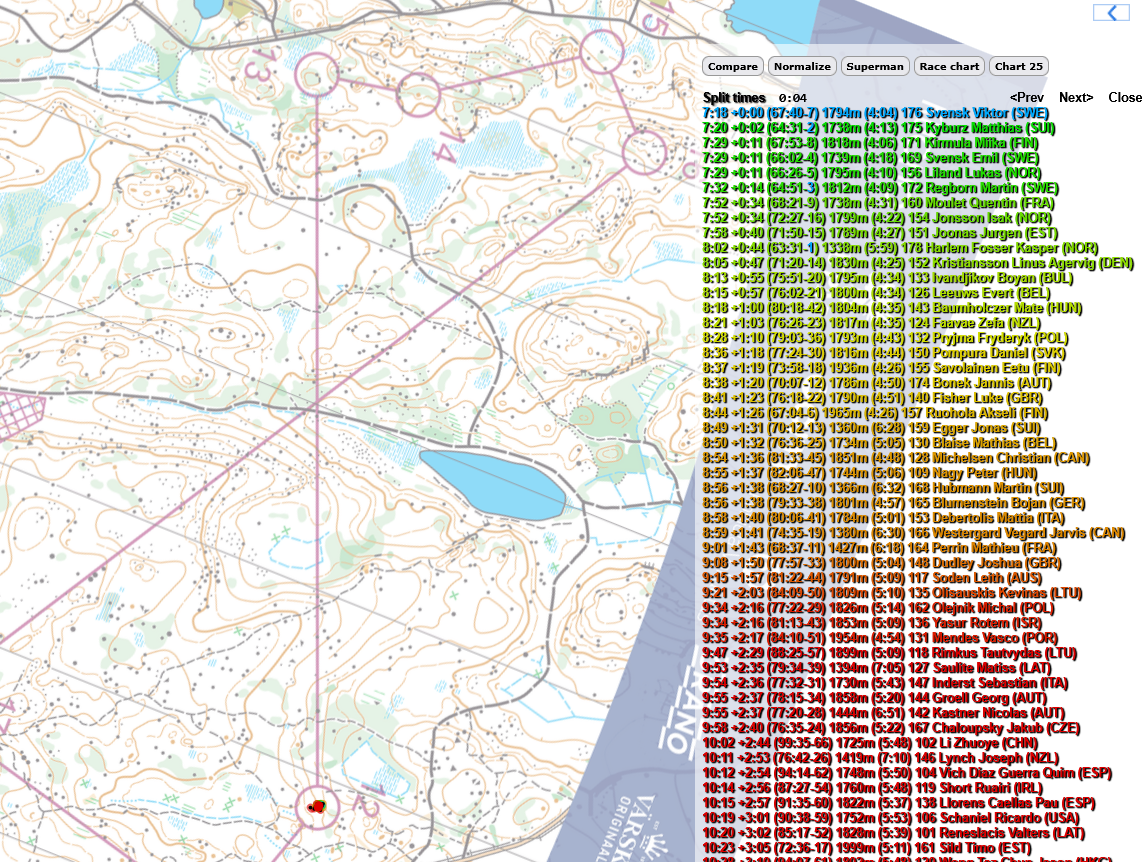Viewport: 1142px width, 862px height.
Task: Select runner 106 Schaniel Ricardo (USA)
Action: point(891,818)
